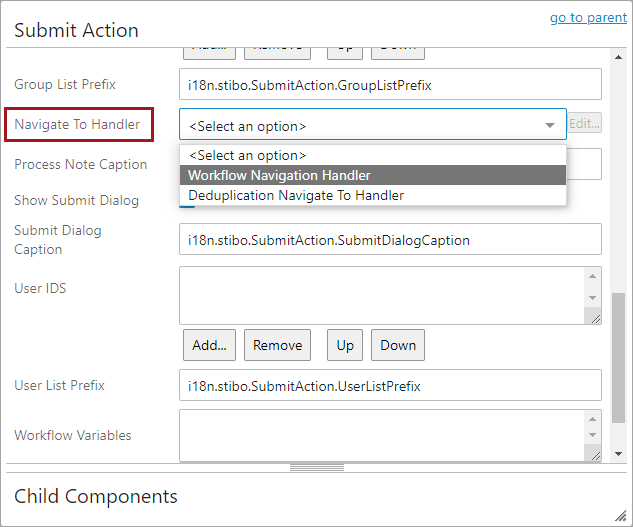Click the Workflow Variables scroll-up arrow
Screen dimensions: 633x527
coord(594,417)
